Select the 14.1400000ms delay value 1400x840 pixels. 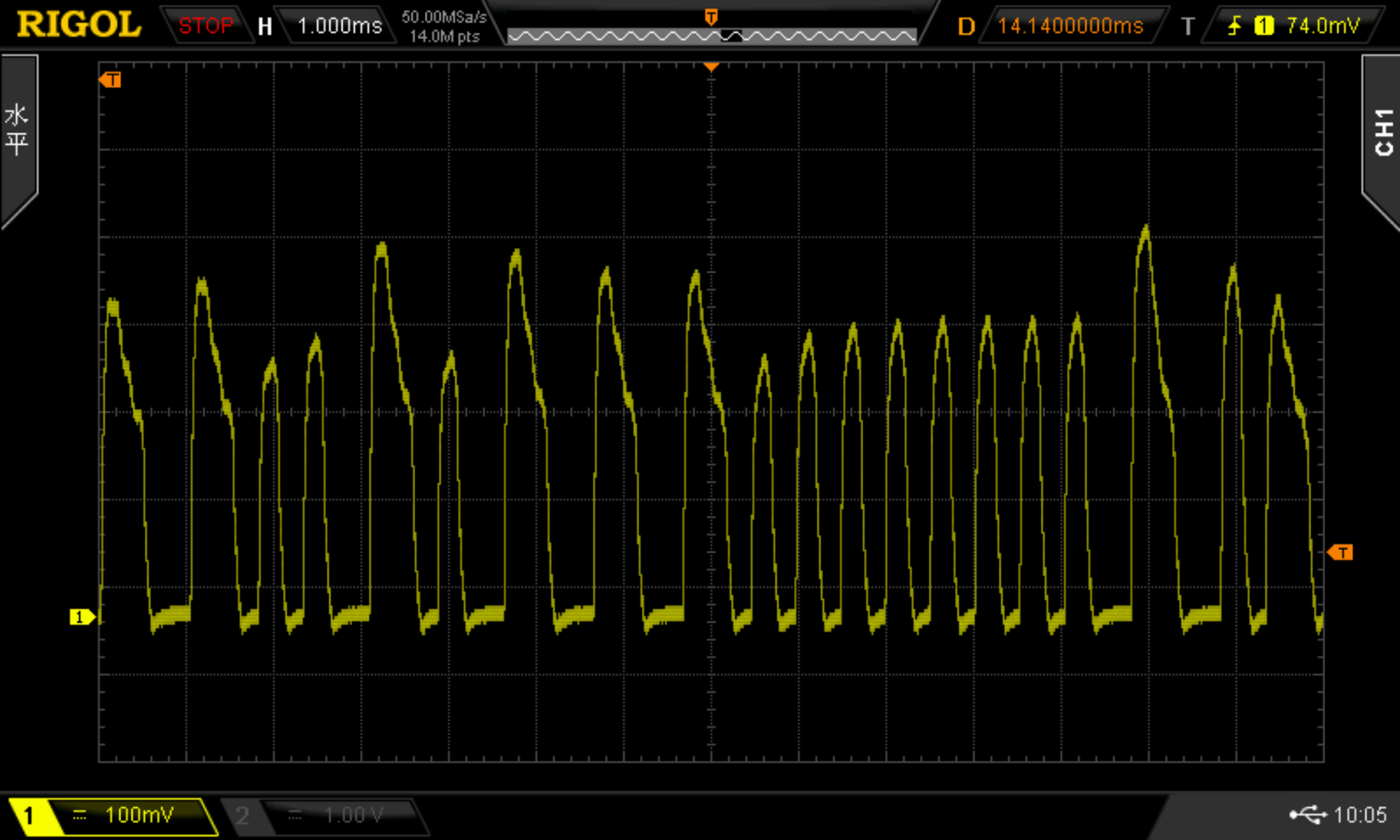(1071, 26)
